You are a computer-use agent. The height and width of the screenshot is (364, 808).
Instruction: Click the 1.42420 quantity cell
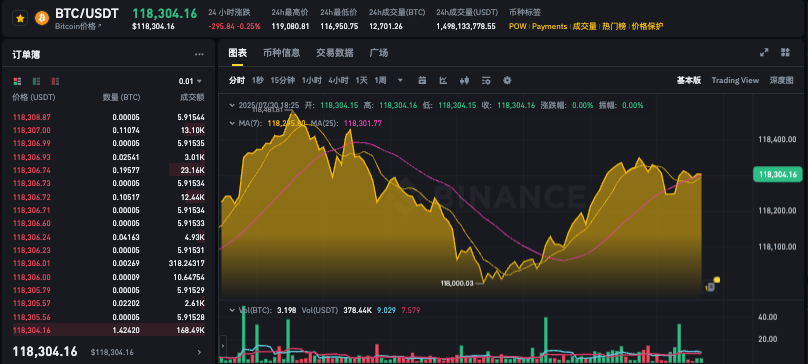point(126,330)
